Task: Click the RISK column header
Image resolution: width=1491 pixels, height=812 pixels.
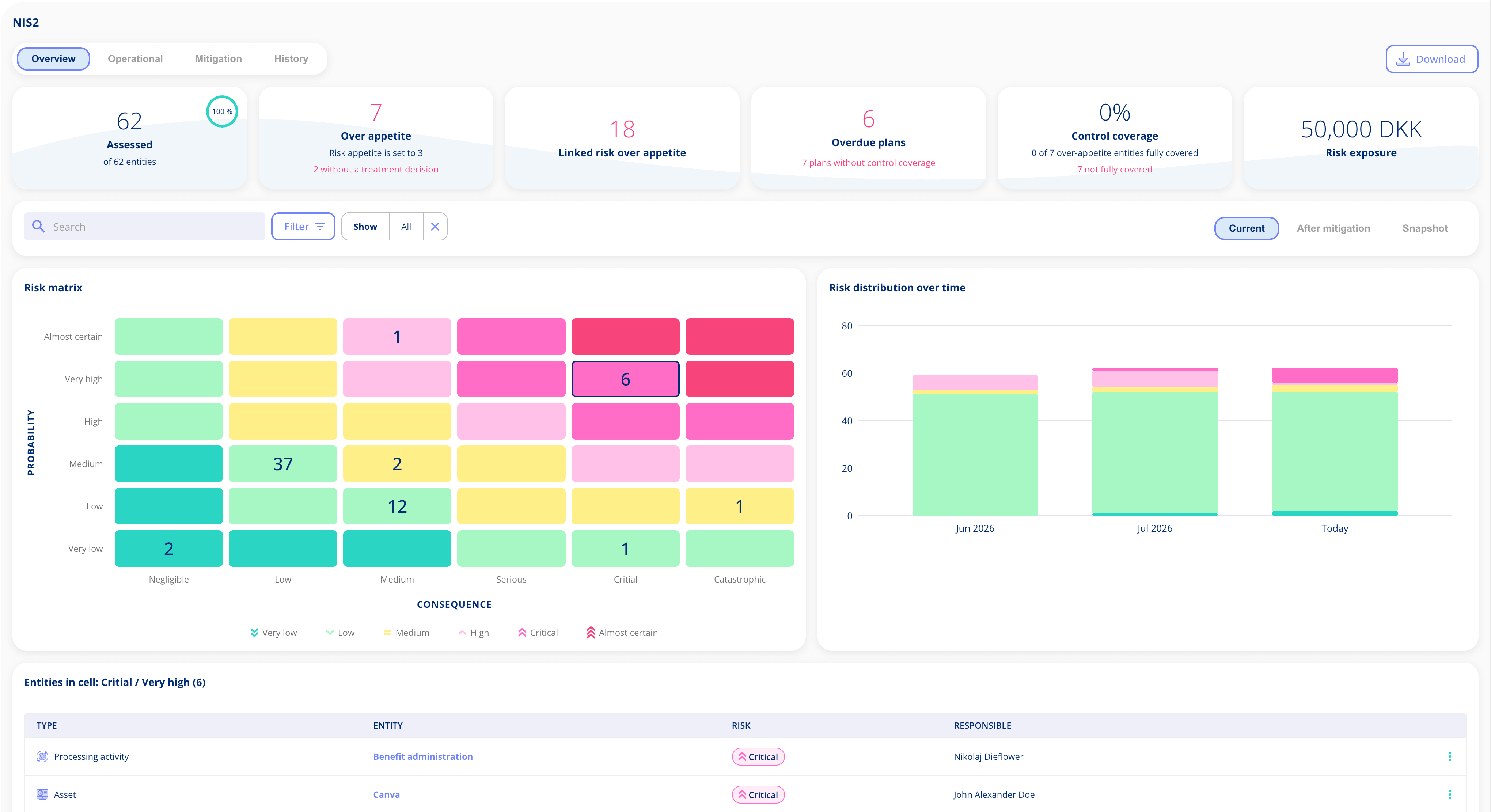Action: pos(741,725)
